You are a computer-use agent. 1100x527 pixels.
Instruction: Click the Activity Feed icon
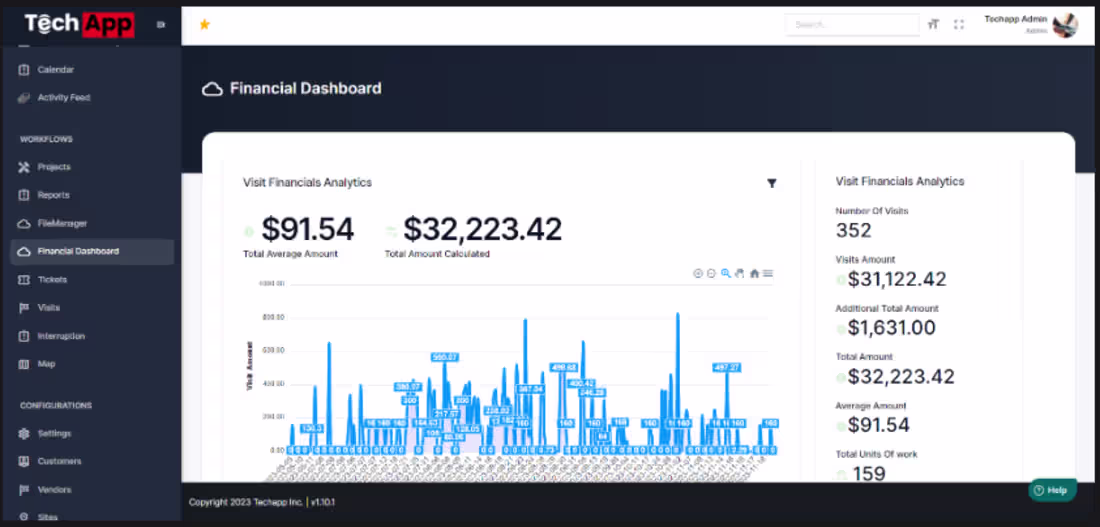pos(24,98)
